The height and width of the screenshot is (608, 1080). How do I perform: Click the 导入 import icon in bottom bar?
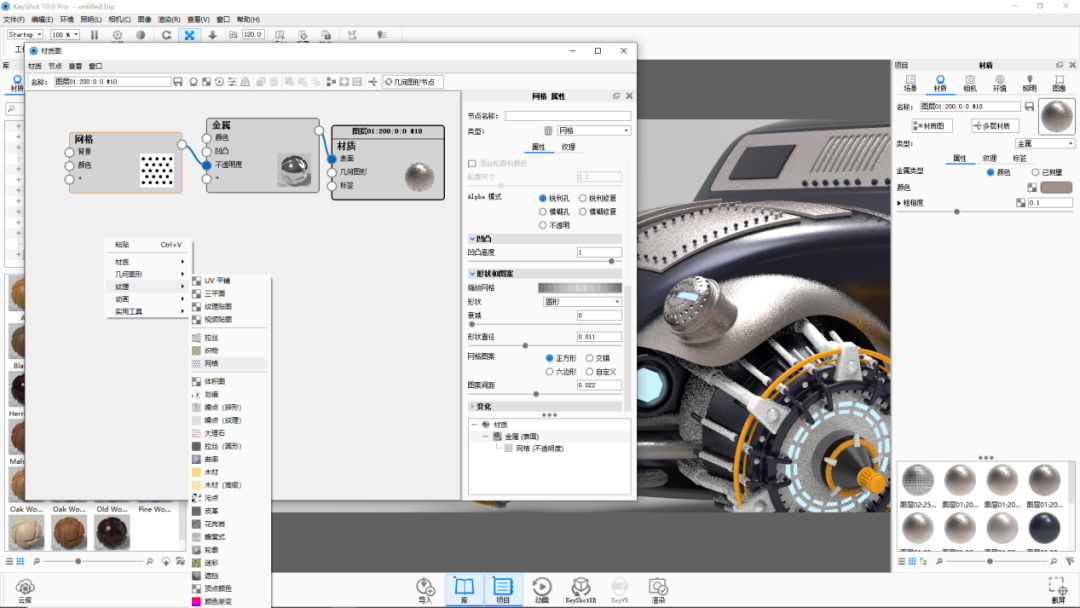coord(425,590)
